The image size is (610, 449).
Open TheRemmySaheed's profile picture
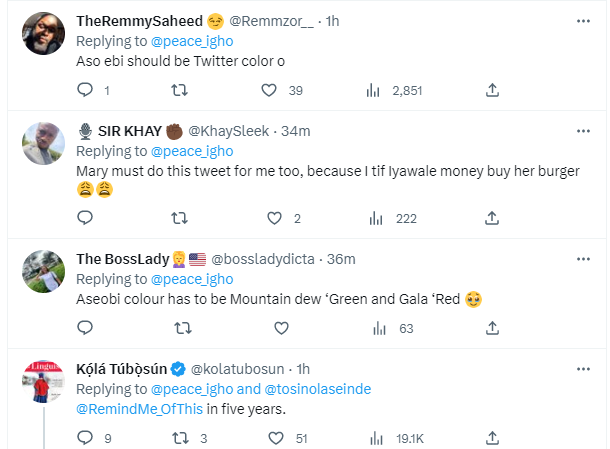[x=44, y=36]
